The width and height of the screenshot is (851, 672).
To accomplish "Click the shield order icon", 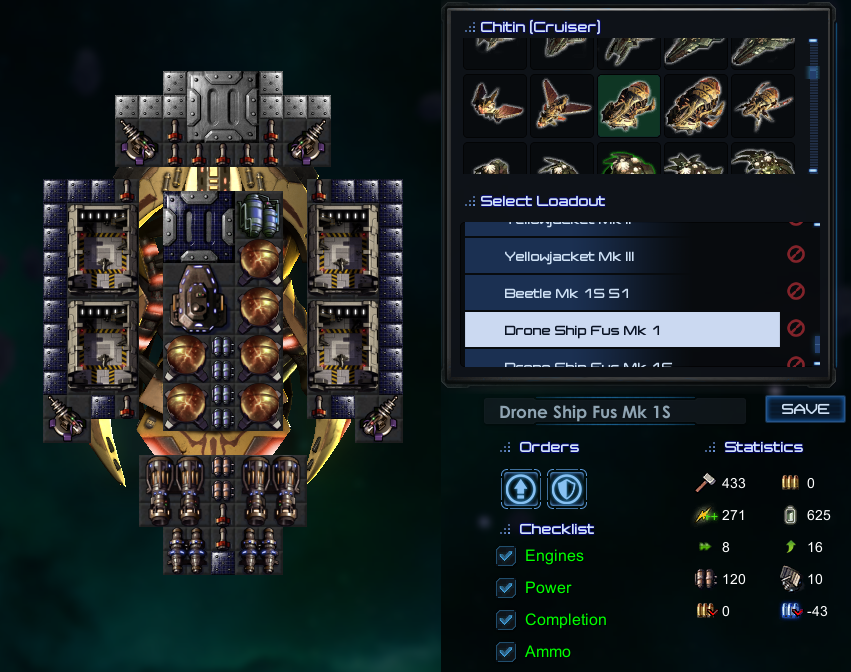I will pyautogui.click(x=567, y=489).
